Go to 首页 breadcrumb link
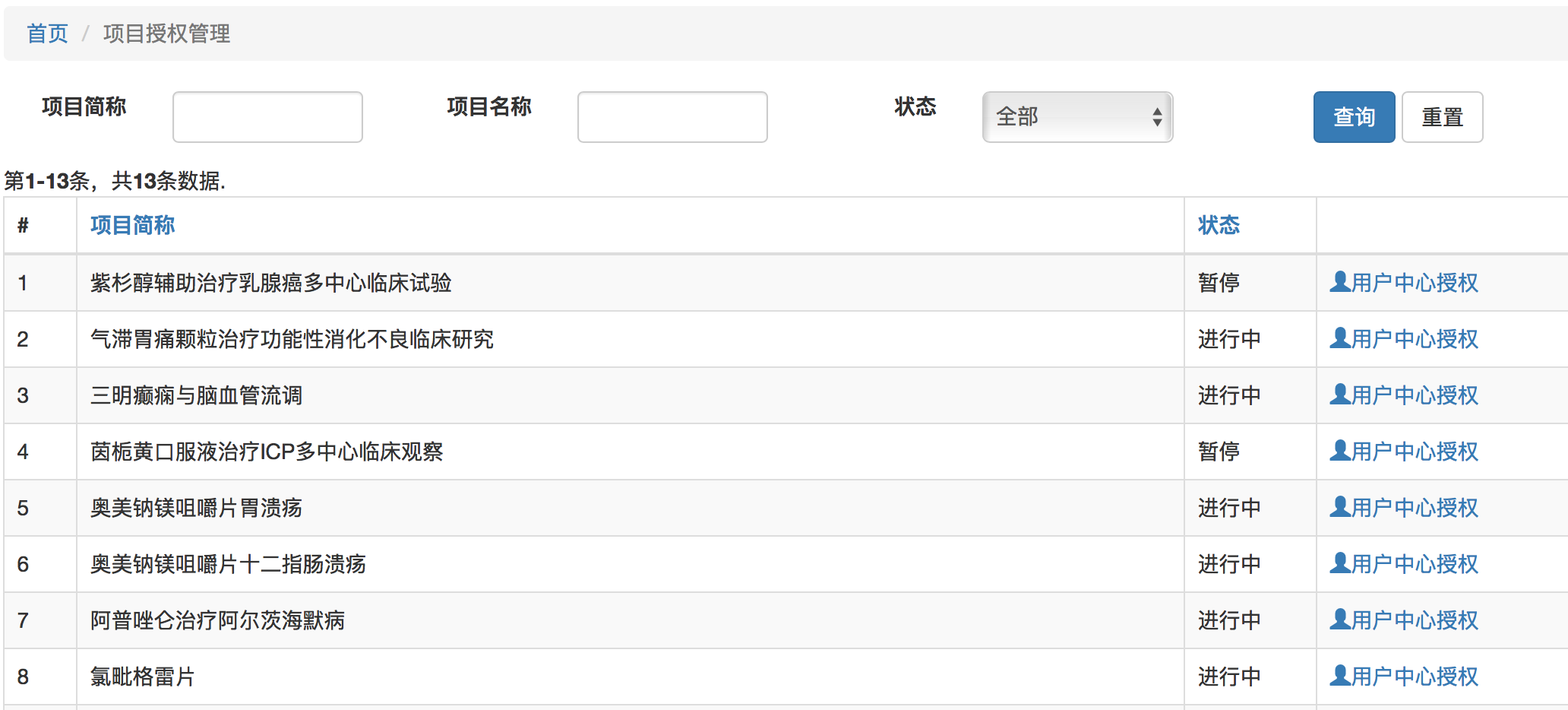This screenshot has height=710, width=1568. [x=47, y=33]
